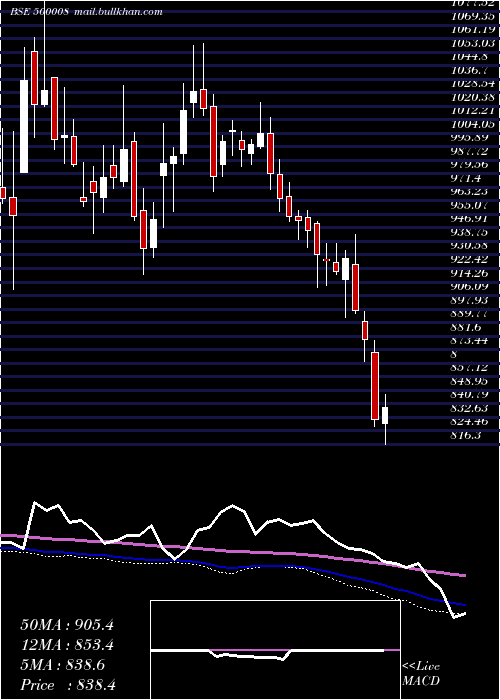Click the 963.23 price axis label
This screenshot has height=700, width=500.
[x=471, y=192]
